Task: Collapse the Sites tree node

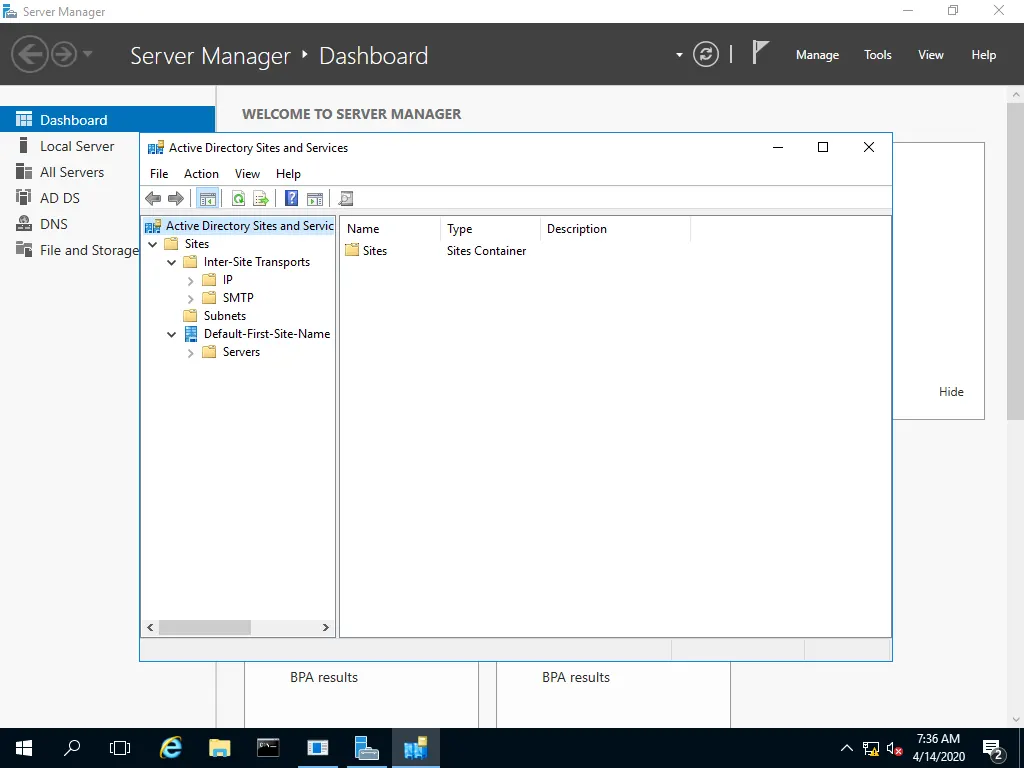Action: [x=153, y=244]
